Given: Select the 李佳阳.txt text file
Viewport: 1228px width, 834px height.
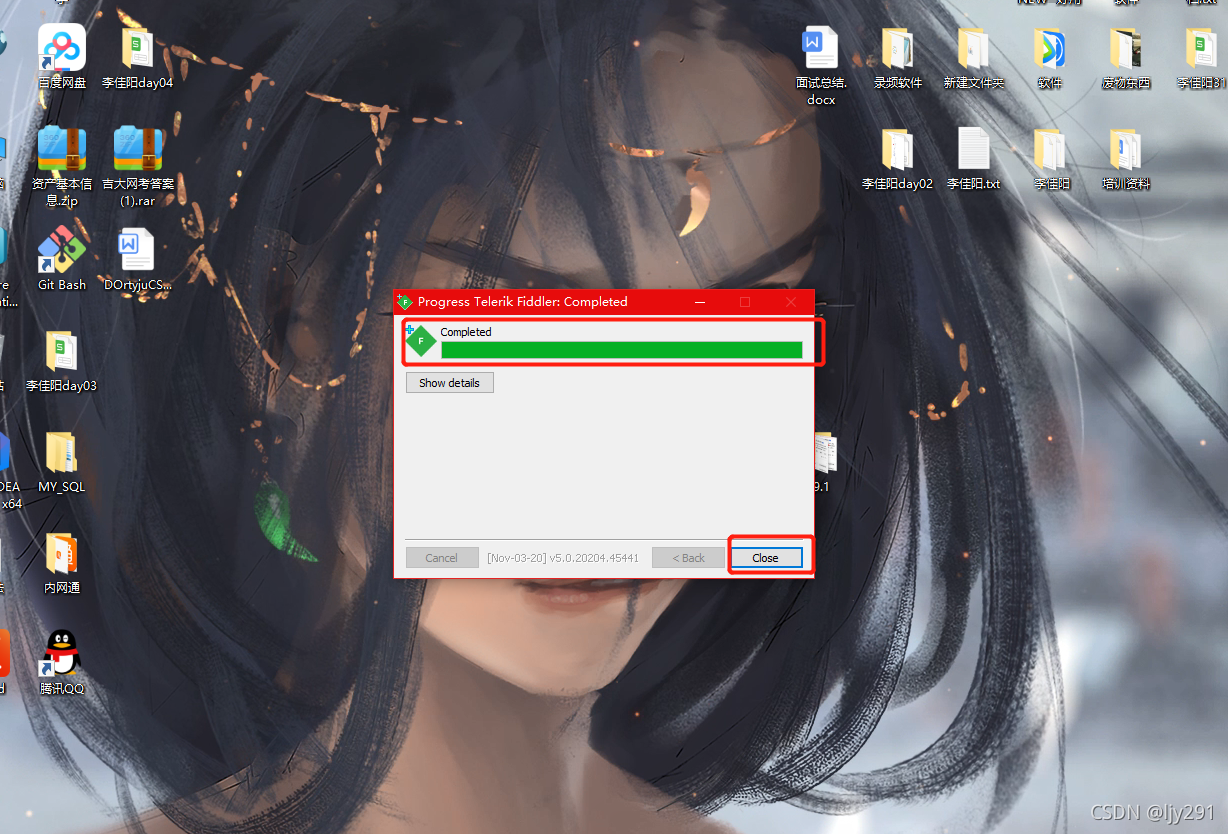Looking at the screenshot, I should tap(973, 158).
